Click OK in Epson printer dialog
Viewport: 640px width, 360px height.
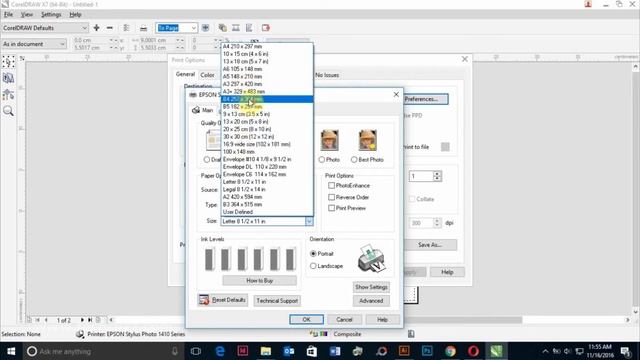pos(307,320)
